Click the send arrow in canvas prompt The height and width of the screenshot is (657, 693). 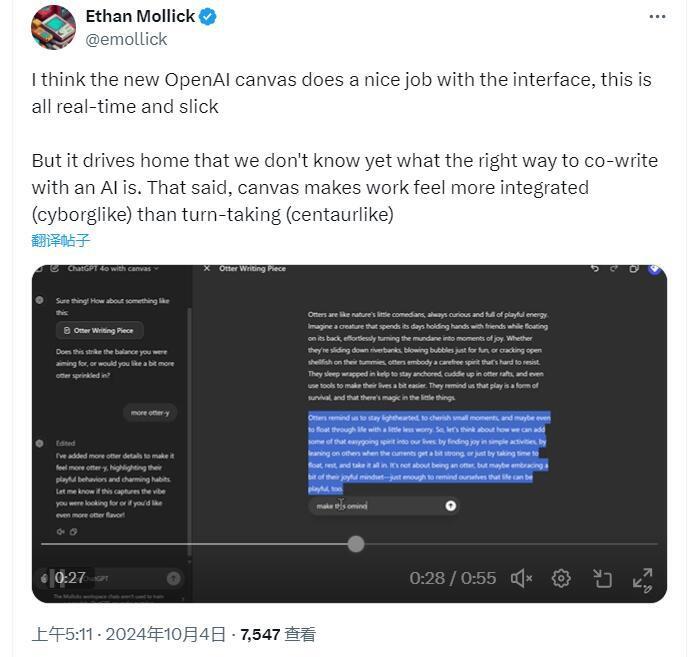click(450, 506)
